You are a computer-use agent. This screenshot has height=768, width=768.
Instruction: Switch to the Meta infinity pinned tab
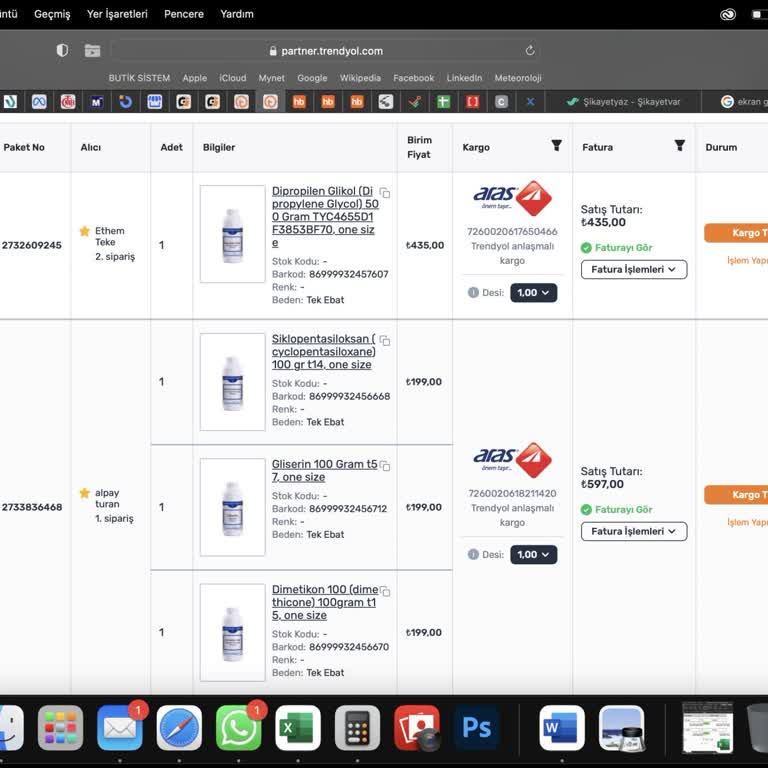point(39,102)
